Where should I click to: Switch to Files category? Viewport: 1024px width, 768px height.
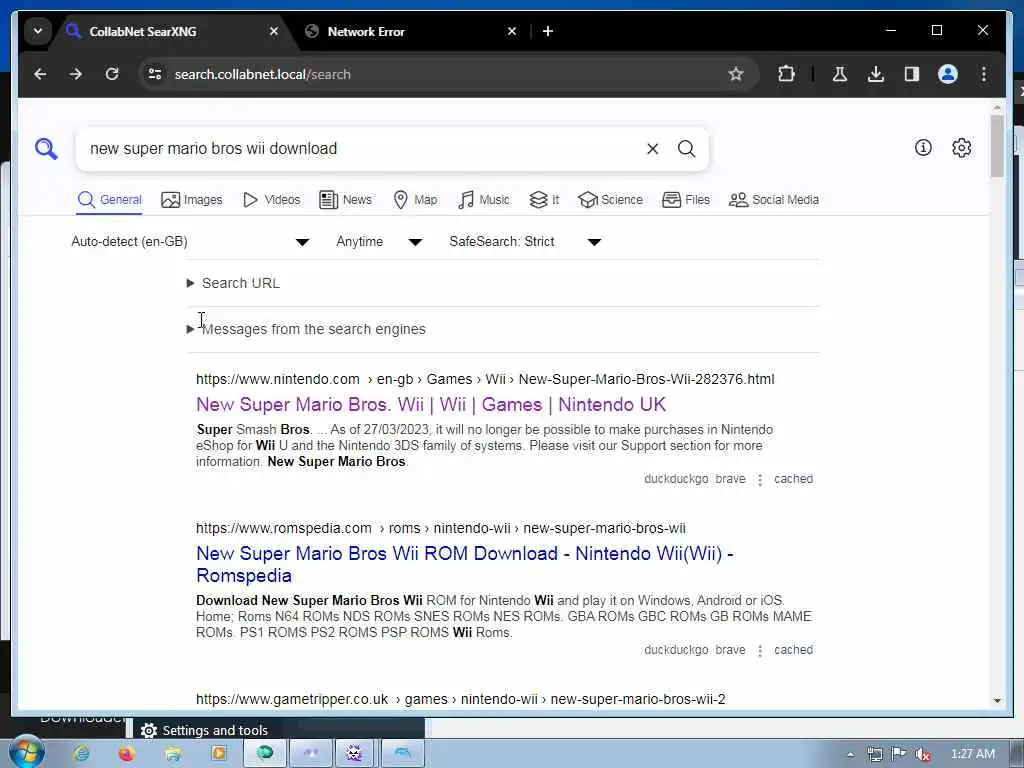point(686,200)
